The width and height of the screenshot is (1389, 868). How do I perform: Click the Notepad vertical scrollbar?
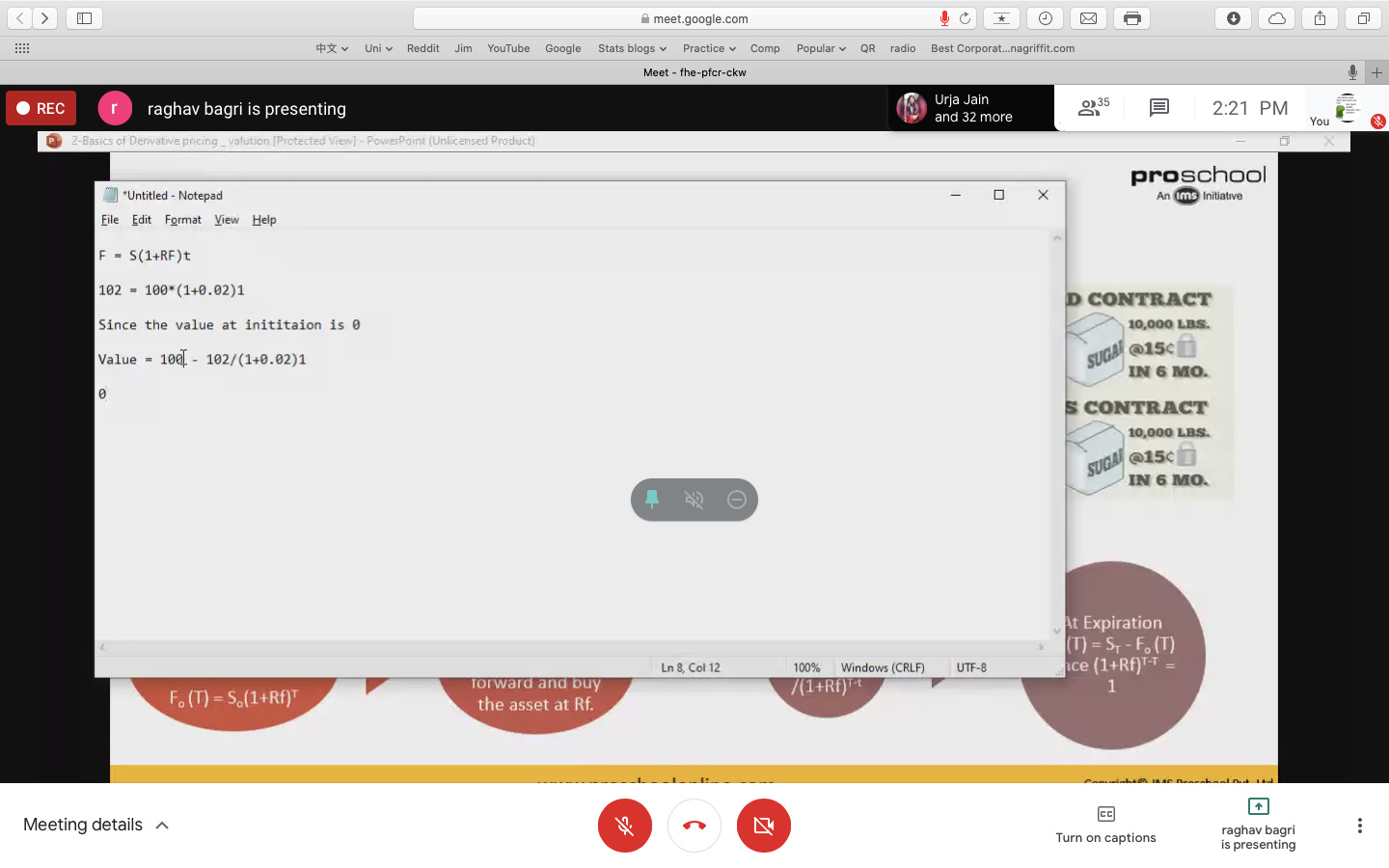(x=1057, y=434)
